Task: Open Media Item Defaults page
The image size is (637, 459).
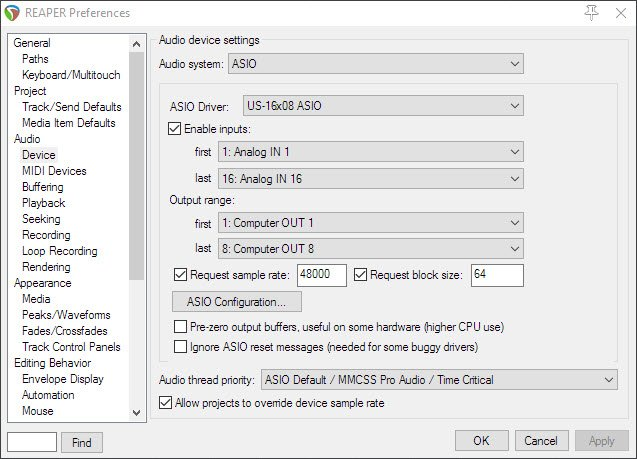Action: point(69,123)
